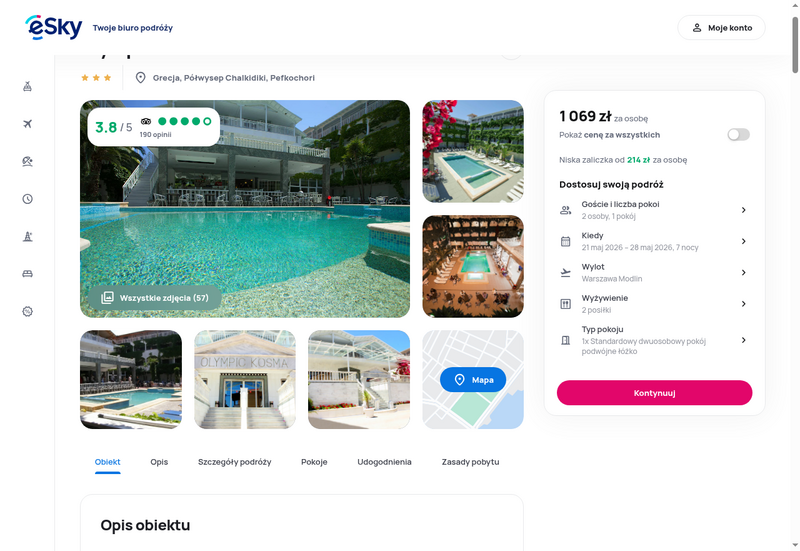Click the page vertical scrollbar thumb
Image resolution: width=800 pixels, height=551 pixels.
(x=795, y=45)
